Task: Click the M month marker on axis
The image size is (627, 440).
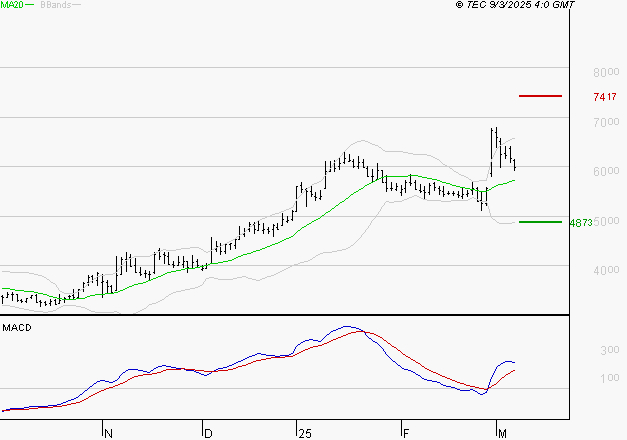Action: click(502, 434)
